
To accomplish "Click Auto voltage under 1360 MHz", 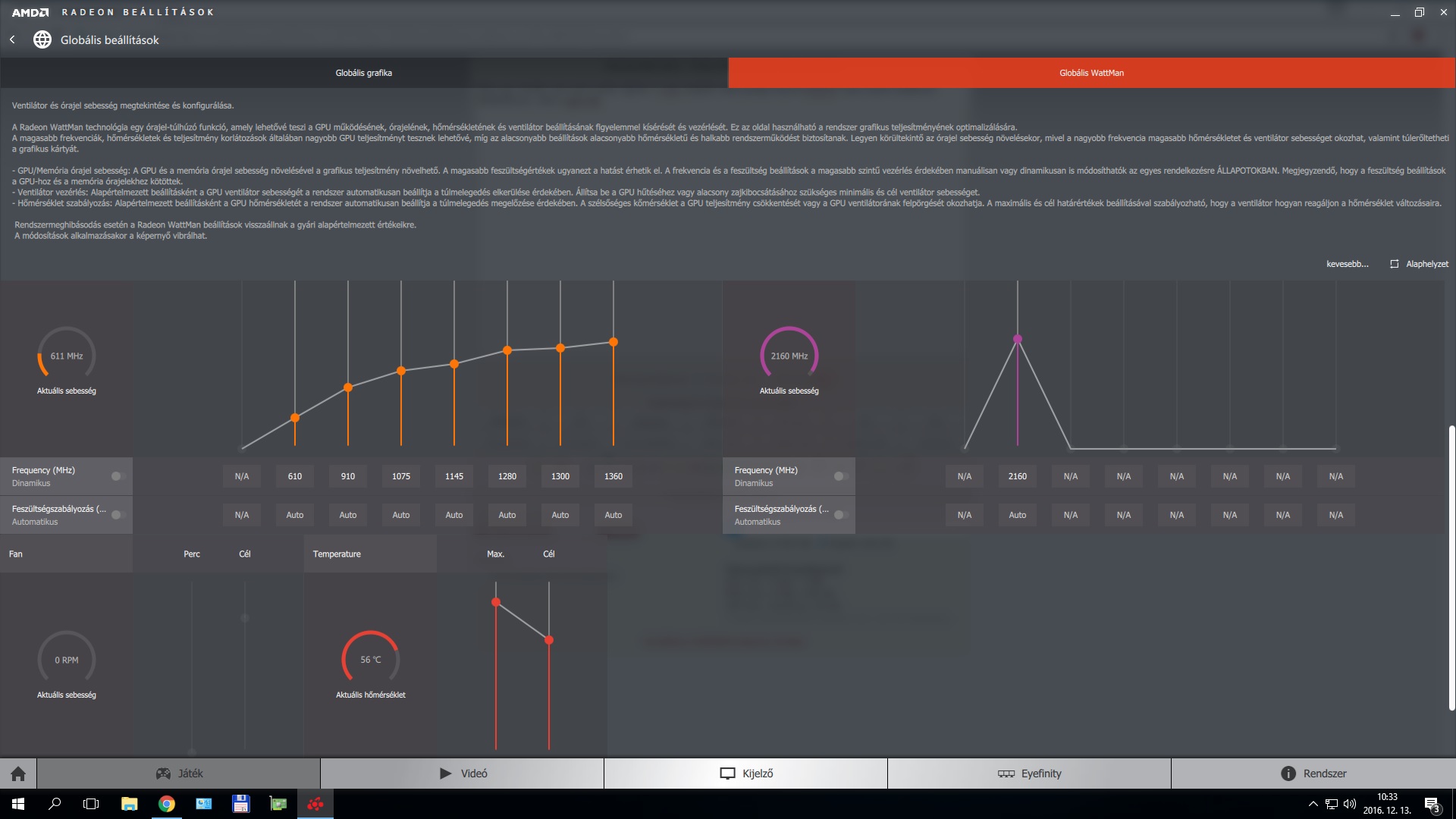I will 613,515.
